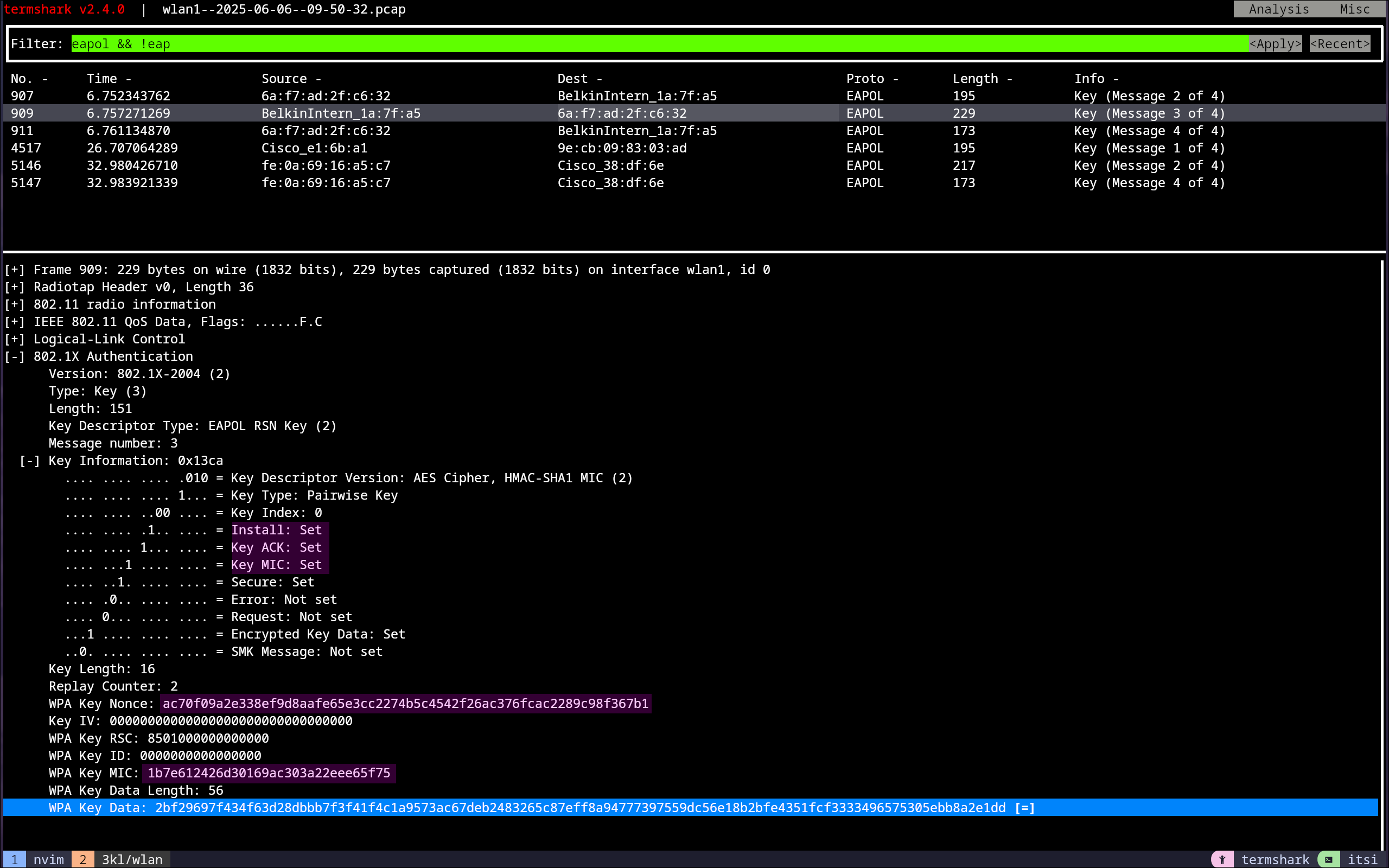The height and width of the screenshot is (868, 1389).
Task: Select packet 4517 row
Action: click(x=694, y=148)
